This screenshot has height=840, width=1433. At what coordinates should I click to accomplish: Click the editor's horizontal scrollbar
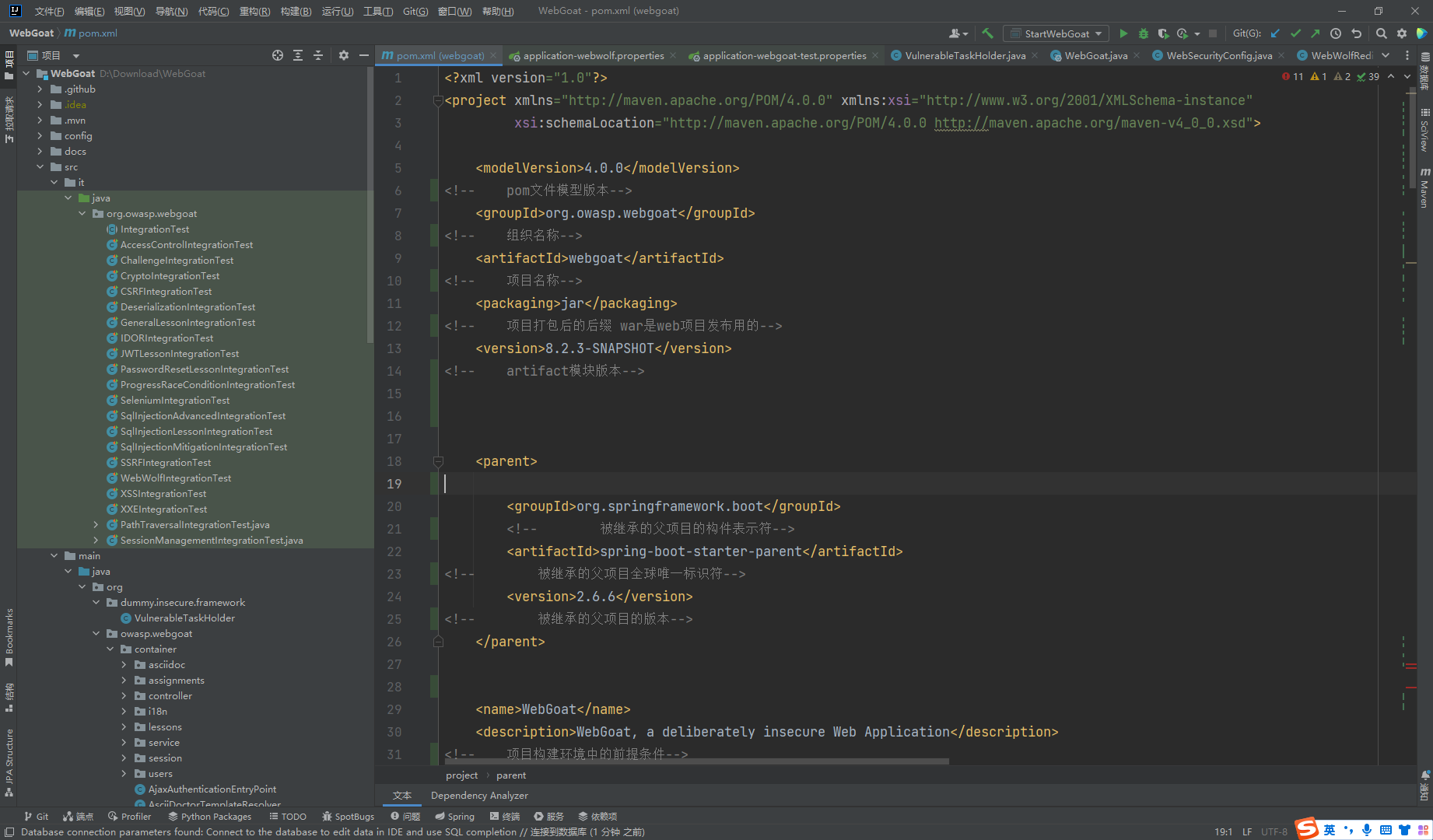pyautogui.click(x=696, y=761)
